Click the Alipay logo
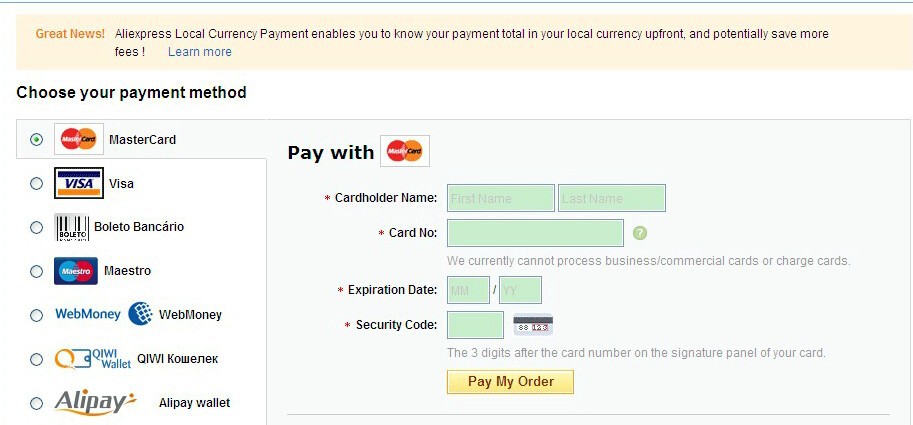This screenshot has height=425, width=913. point(95,402)
